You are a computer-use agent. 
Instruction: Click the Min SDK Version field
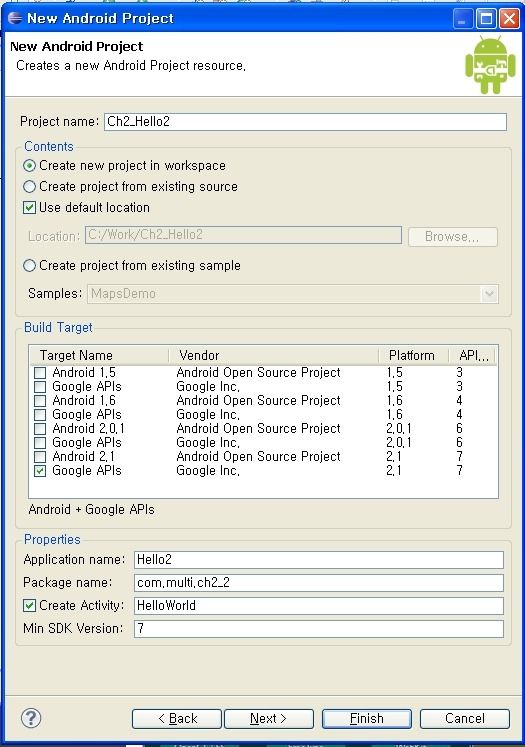(319, 628)
